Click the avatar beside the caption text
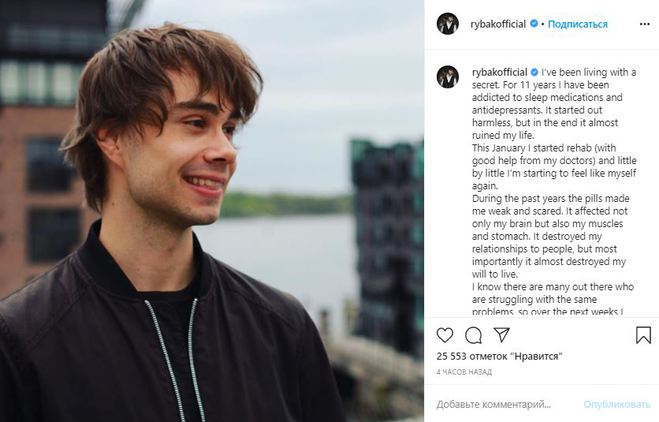Image resolution: width=659 pixels, height=422 pixels. [x=447, y=77]
